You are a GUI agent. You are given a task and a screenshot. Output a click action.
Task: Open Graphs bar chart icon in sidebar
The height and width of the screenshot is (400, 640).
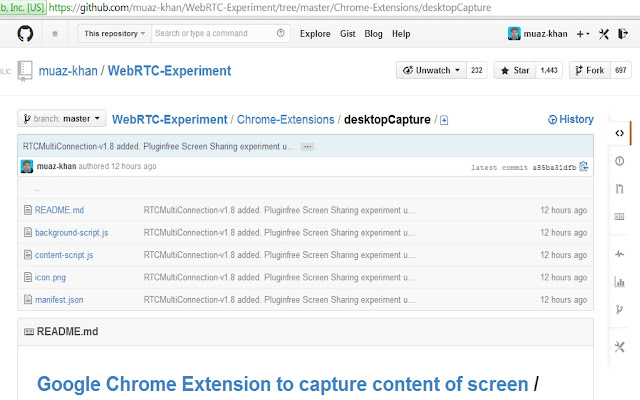(x=620, y=282)
